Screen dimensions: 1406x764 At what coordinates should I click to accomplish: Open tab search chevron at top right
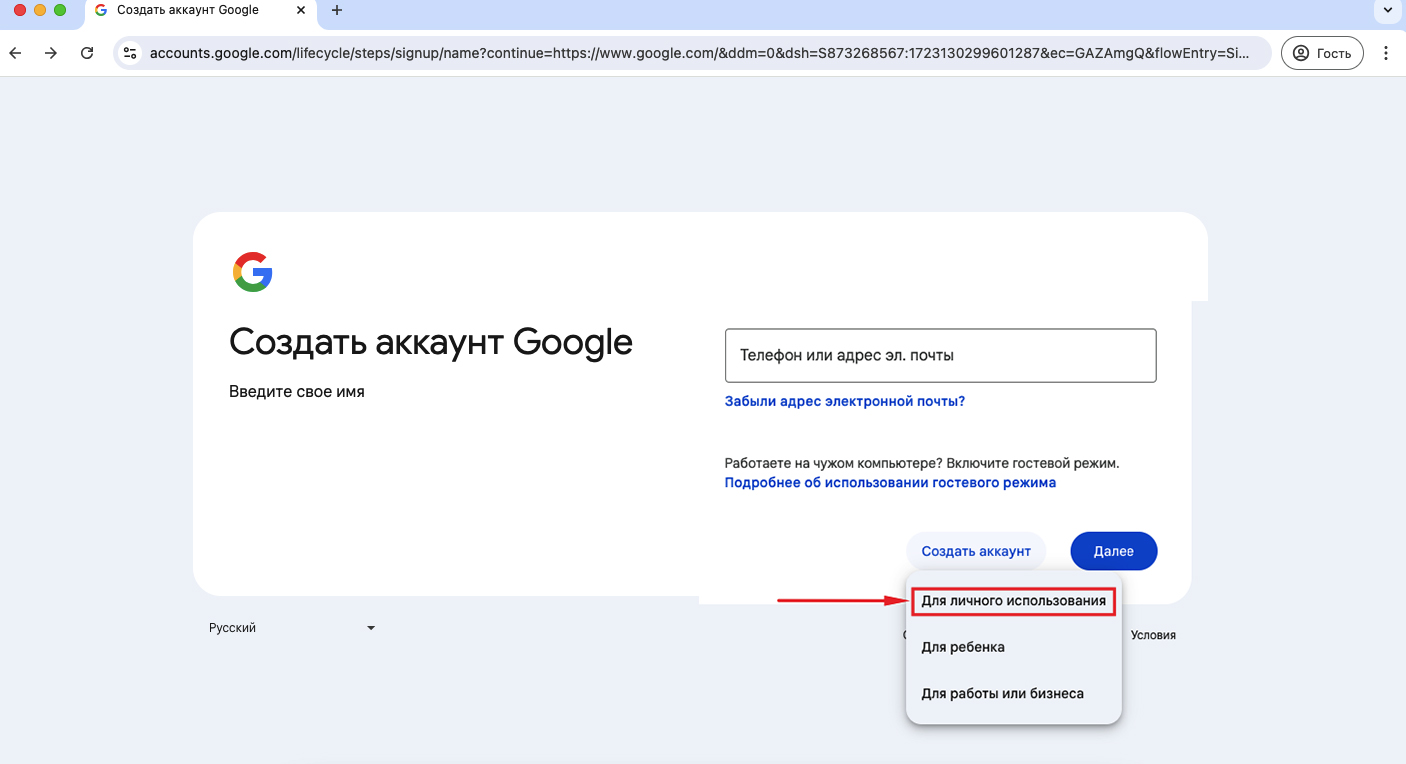(x=1387, y=10)
